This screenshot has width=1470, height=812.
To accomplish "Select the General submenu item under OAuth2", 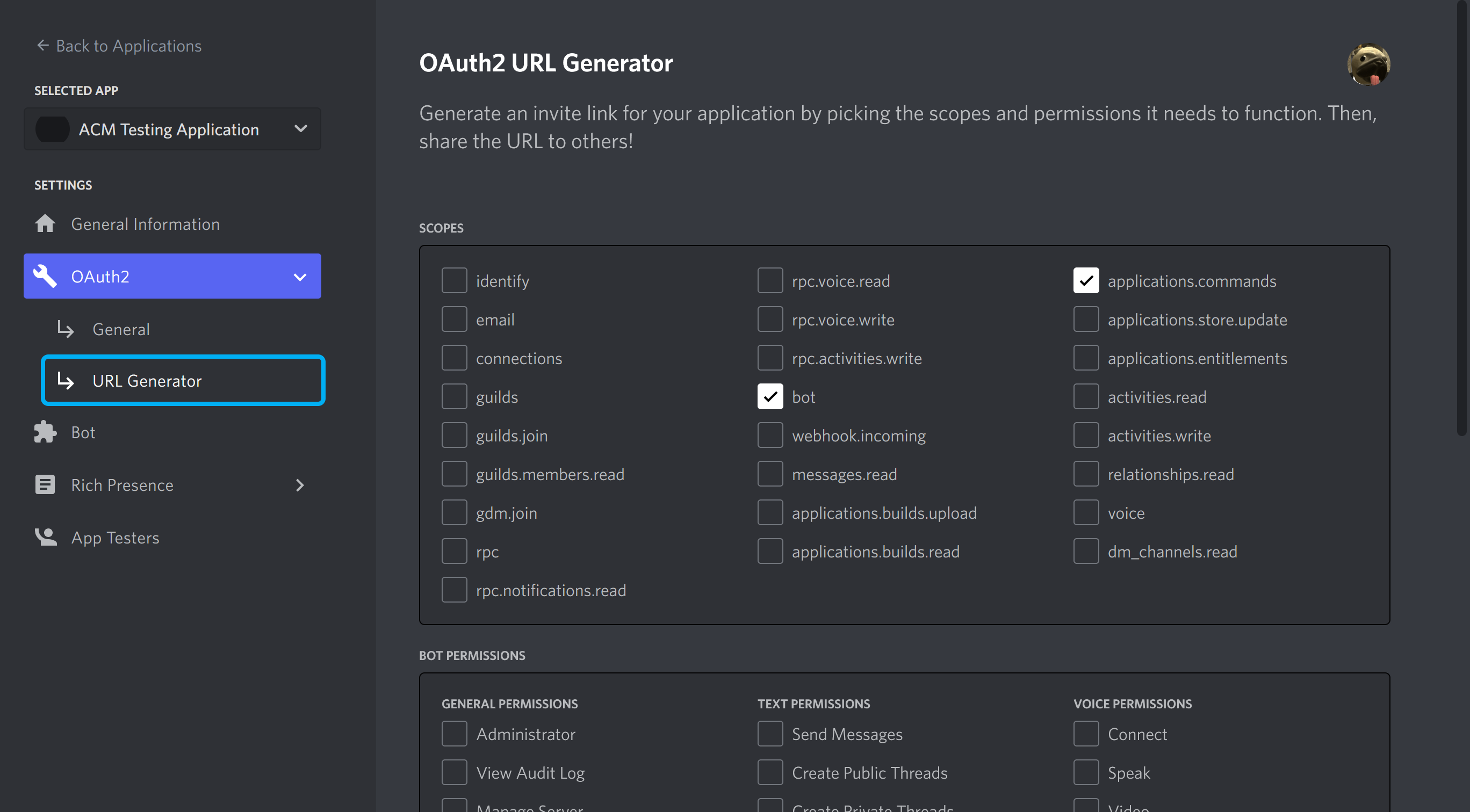I will pos(121,329).
